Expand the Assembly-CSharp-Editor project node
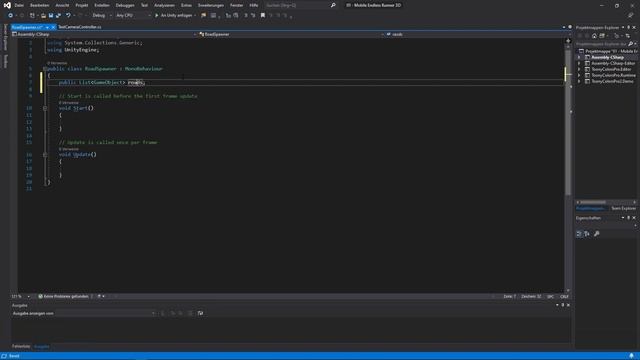Image resolution: width=640 pixels, height=360 pixels. [579, 63]
